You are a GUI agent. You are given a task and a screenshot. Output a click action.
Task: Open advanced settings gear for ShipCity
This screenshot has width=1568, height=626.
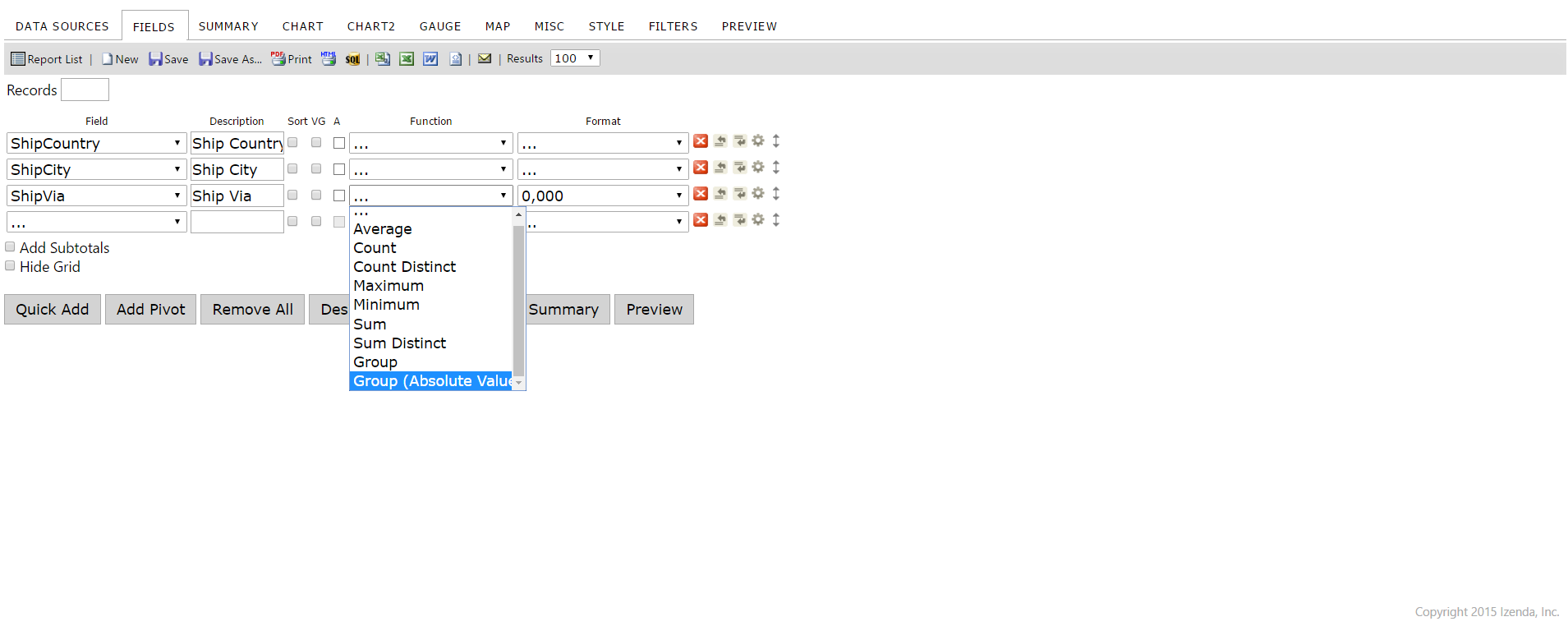coord(758,168)
